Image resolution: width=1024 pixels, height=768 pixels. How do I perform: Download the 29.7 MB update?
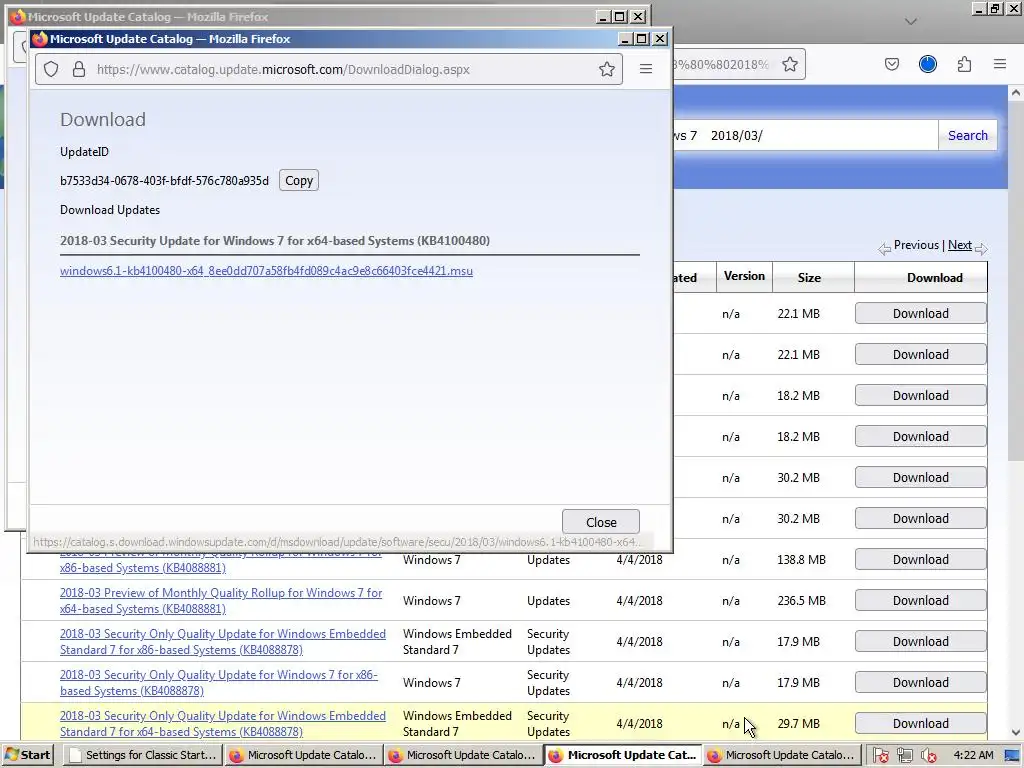click(920, 724)
